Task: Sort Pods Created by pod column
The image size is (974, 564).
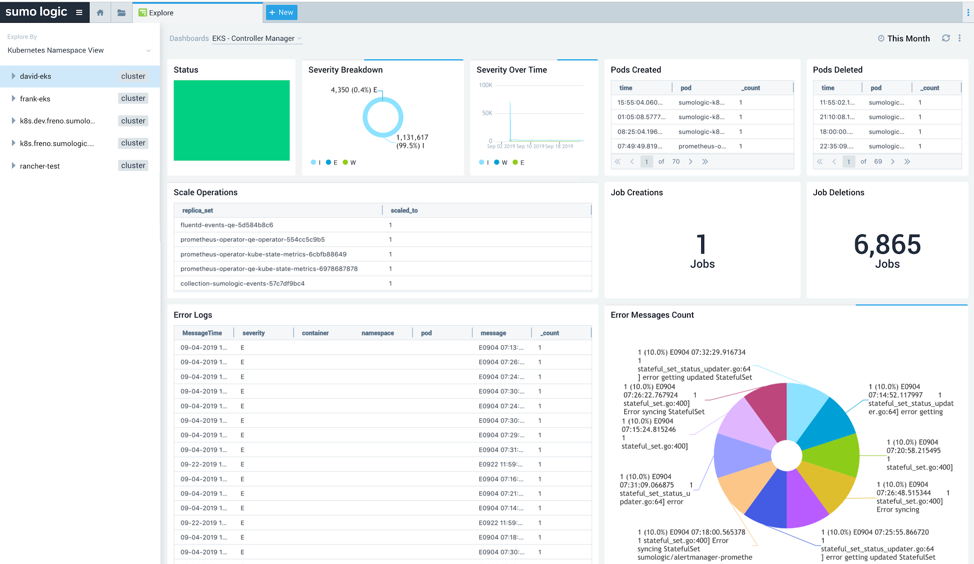Action: click(x=686, y=88)
